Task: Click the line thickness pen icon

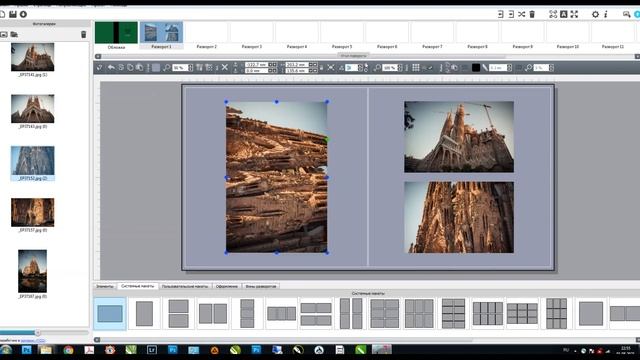Action: [485, 67]
